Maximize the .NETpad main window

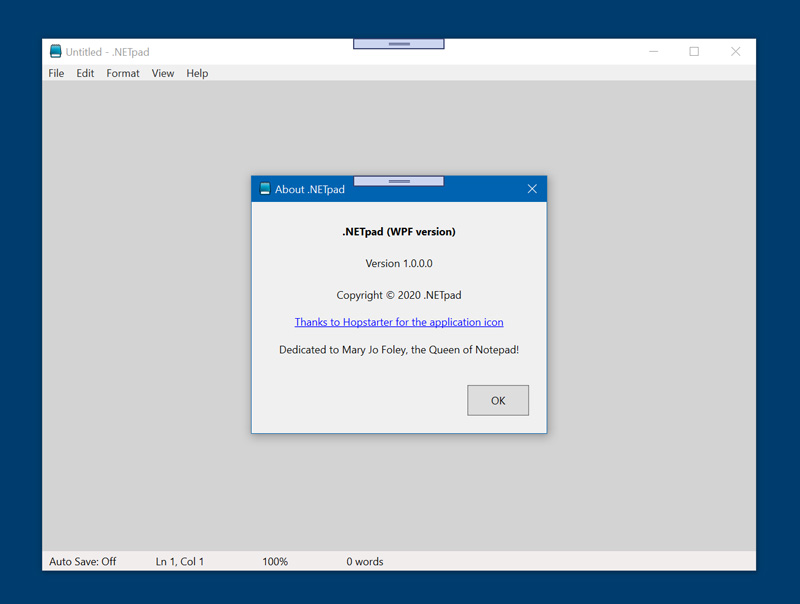[x=694, y=52]
